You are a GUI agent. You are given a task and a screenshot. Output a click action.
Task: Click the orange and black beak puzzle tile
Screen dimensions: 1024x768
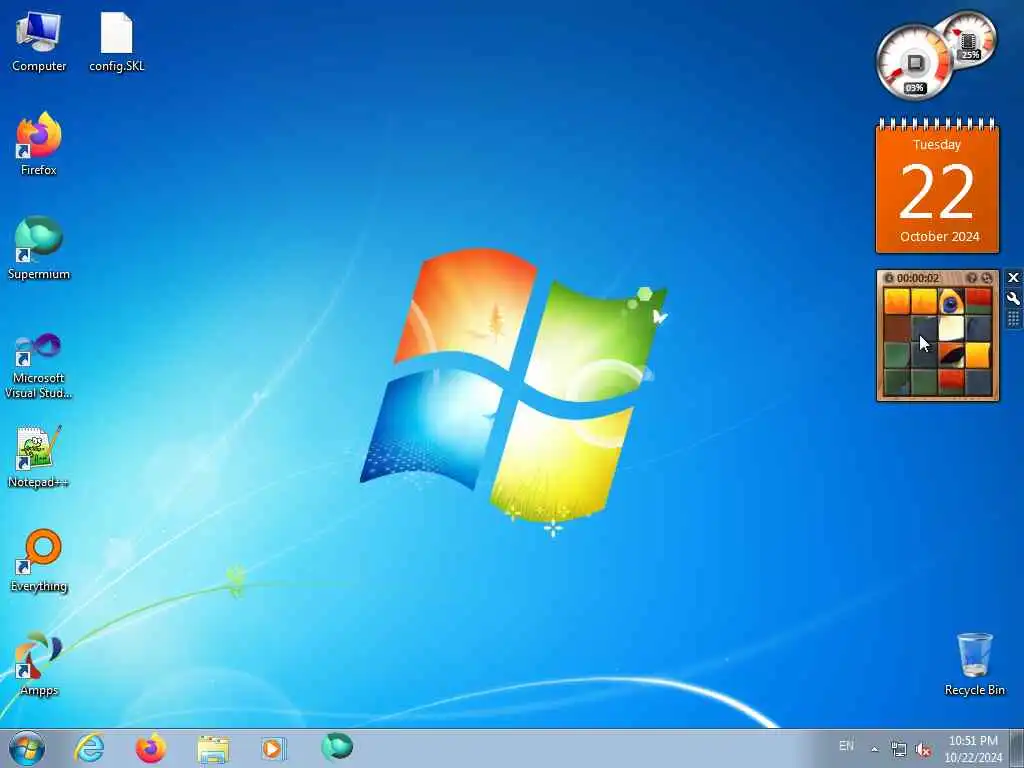(951, 355)
